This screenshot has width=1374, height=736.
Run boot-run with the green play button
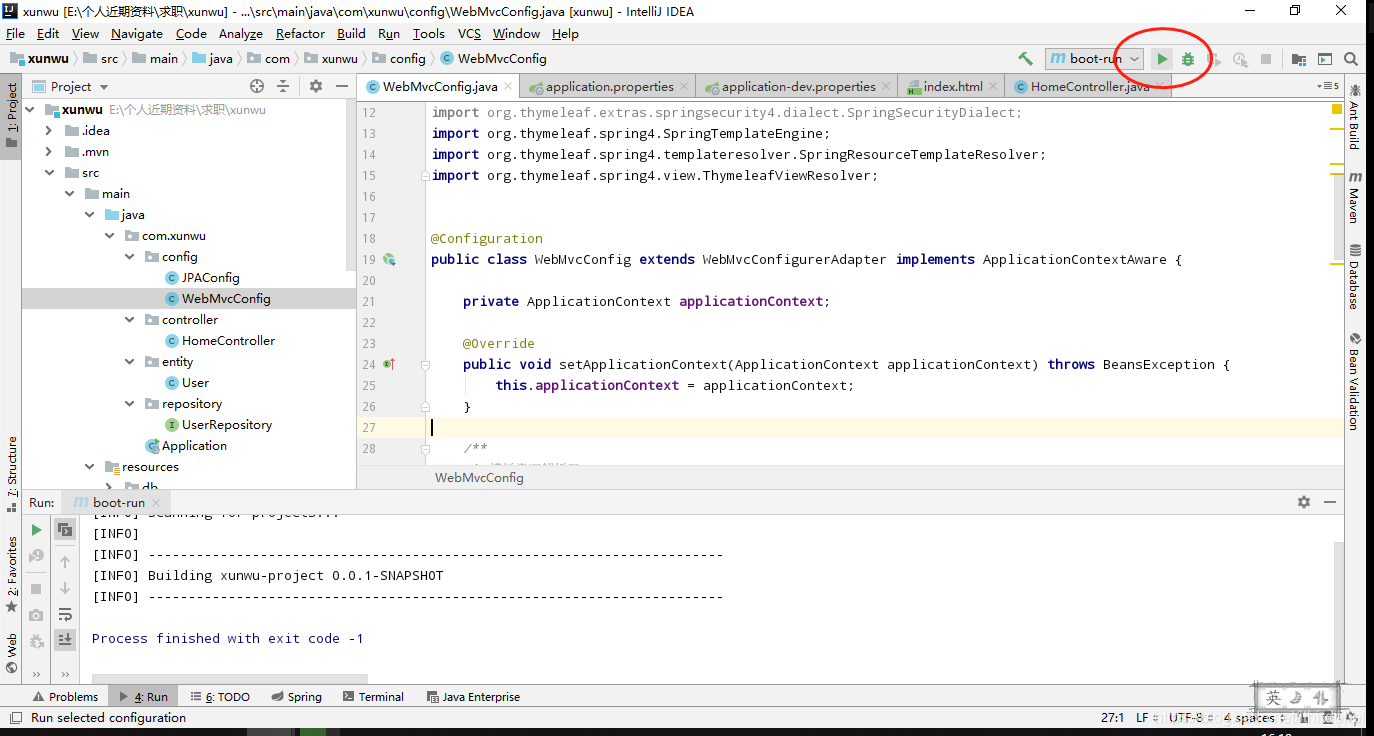[1162, 59]
